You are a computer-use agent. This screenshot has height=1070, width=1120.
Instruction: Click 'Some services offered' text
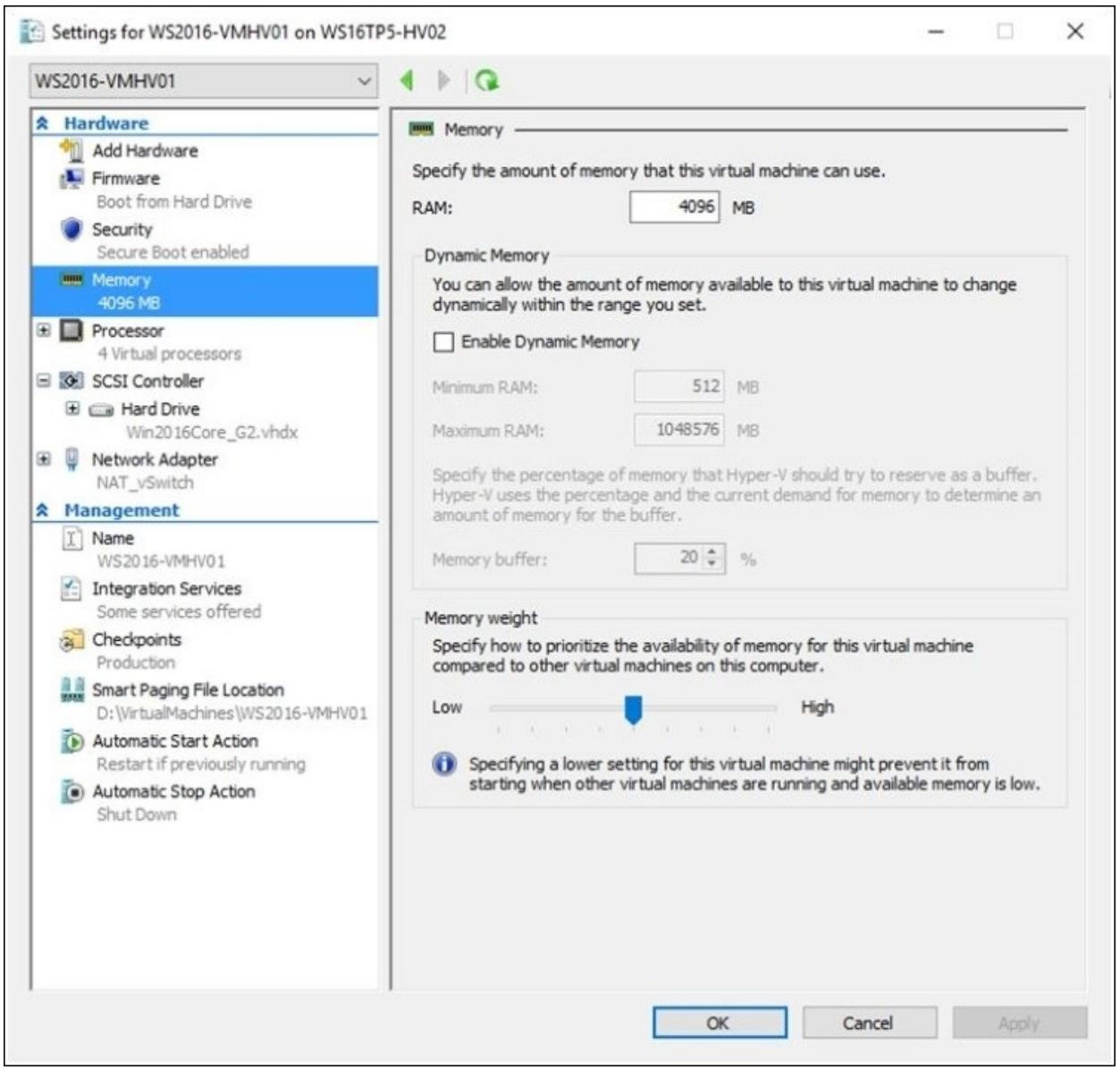(179, 611)
